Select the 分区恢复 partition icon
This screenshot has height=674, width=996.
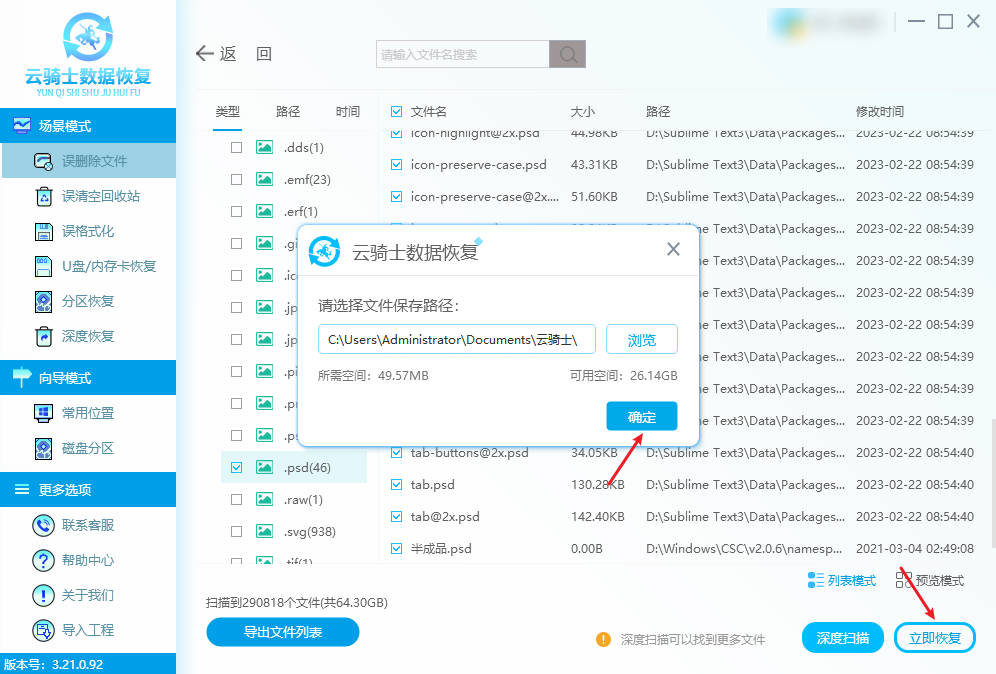point(43,301)
